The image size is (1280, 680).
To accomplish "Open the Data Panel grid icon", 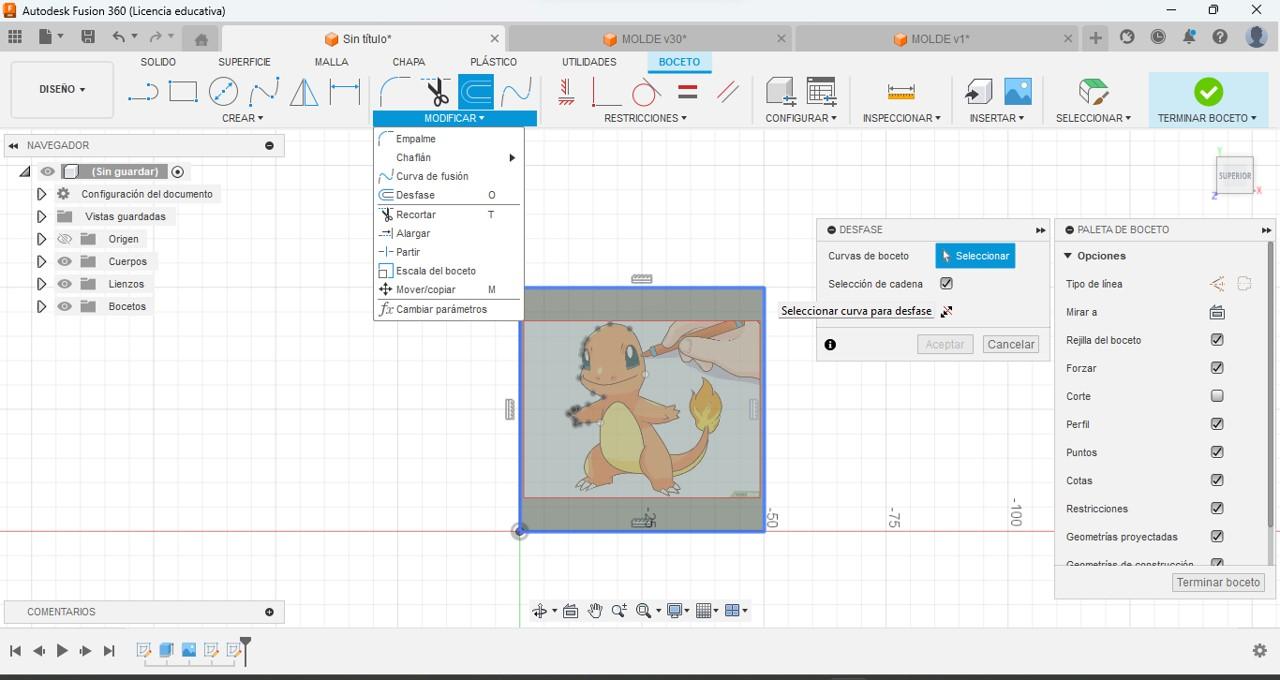I will click(15, 37).
